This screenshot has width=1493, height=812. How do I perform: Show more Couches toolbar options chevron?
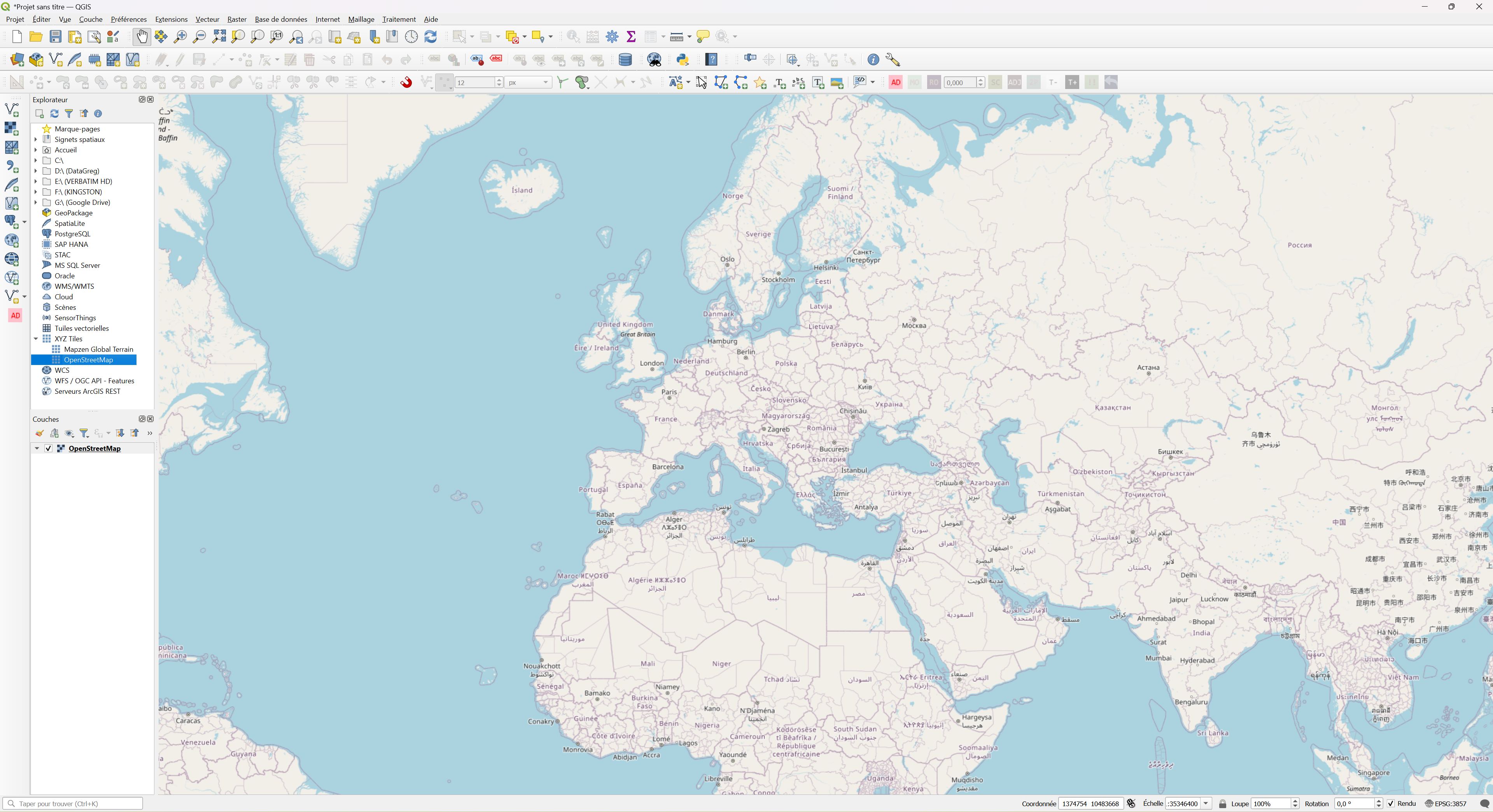[149, 433]
